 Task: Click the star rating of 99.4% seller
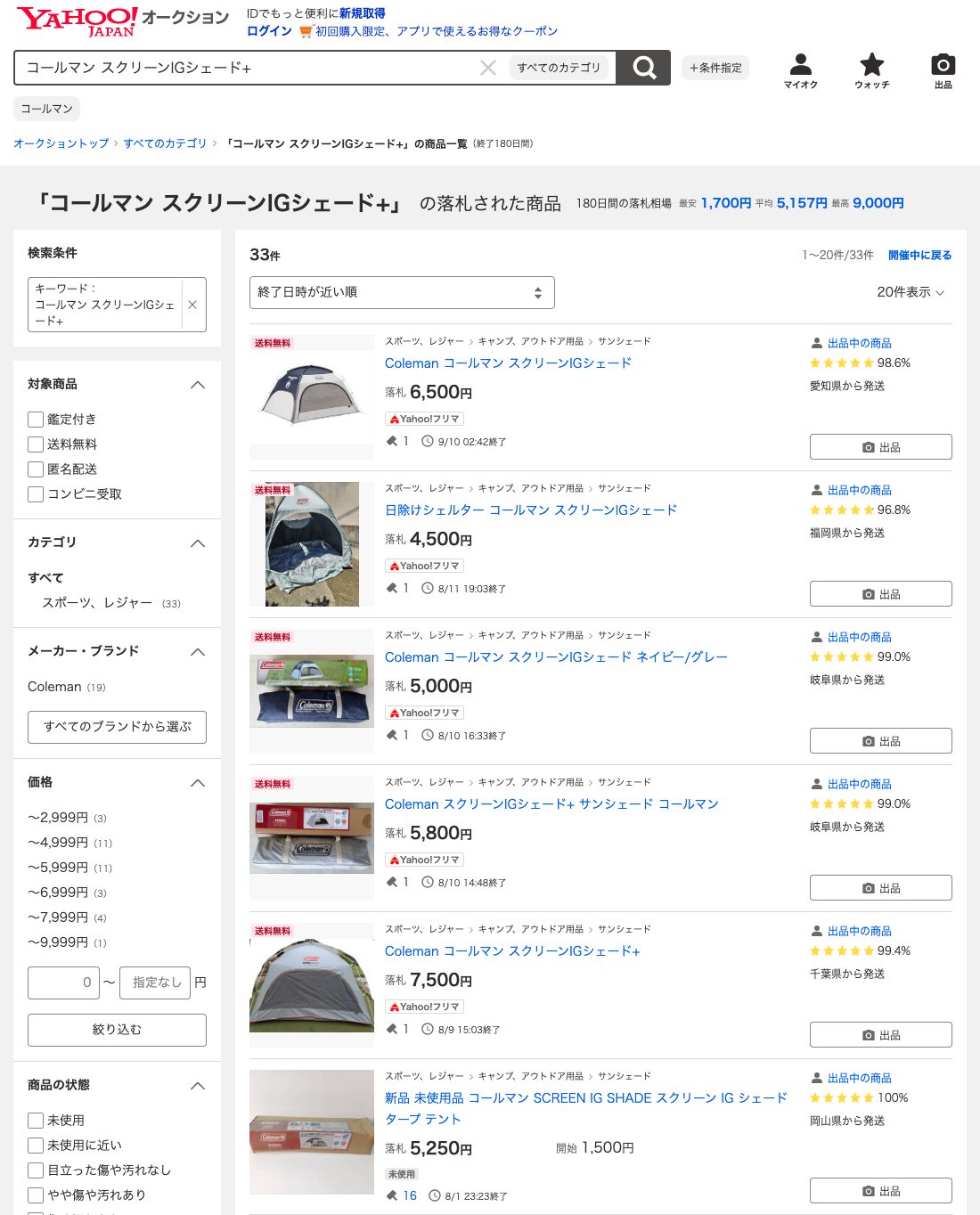[x=841, y=950]
